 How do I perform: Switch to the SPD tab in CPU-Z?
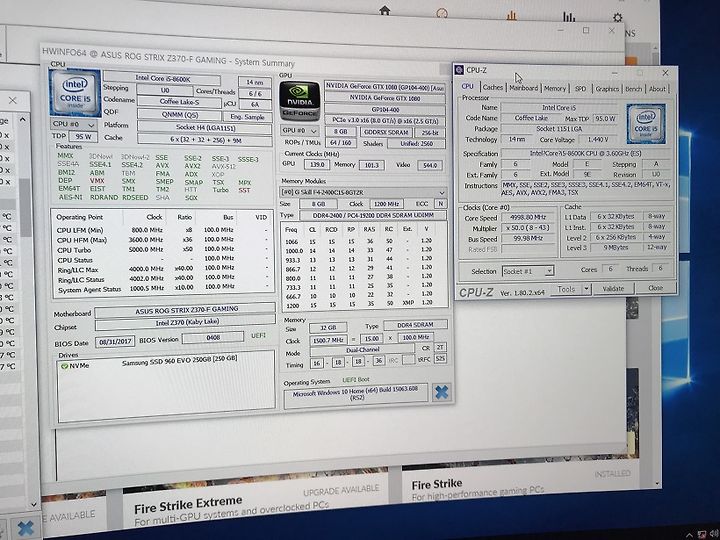tap(581, 89)
